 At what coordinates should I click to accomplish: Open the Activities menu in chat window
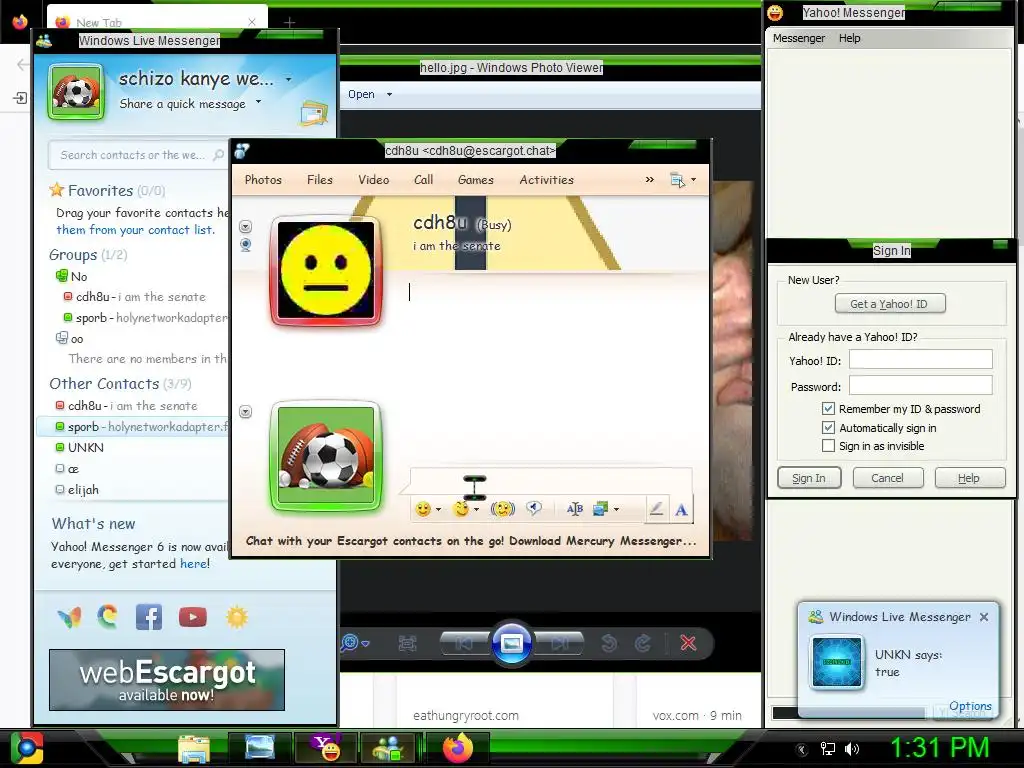[x=547, y=180]
